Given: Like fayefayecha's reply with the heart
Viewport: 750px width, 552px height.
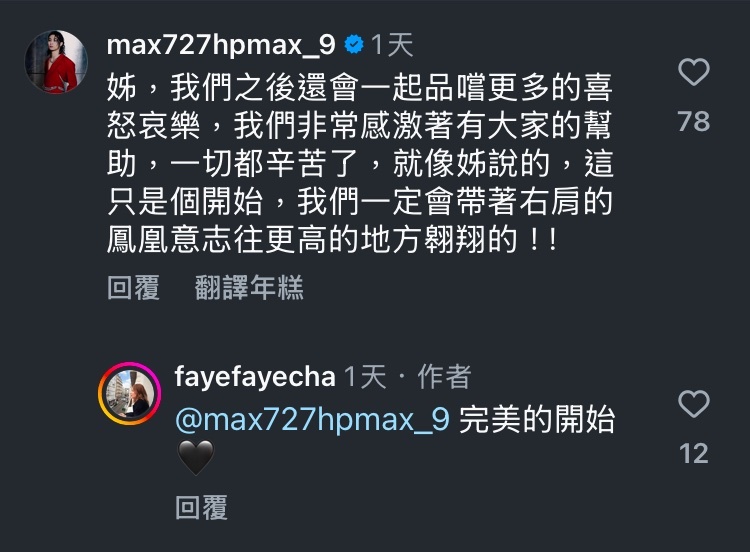Looking at the screenshot, I should tap(694, 403).
